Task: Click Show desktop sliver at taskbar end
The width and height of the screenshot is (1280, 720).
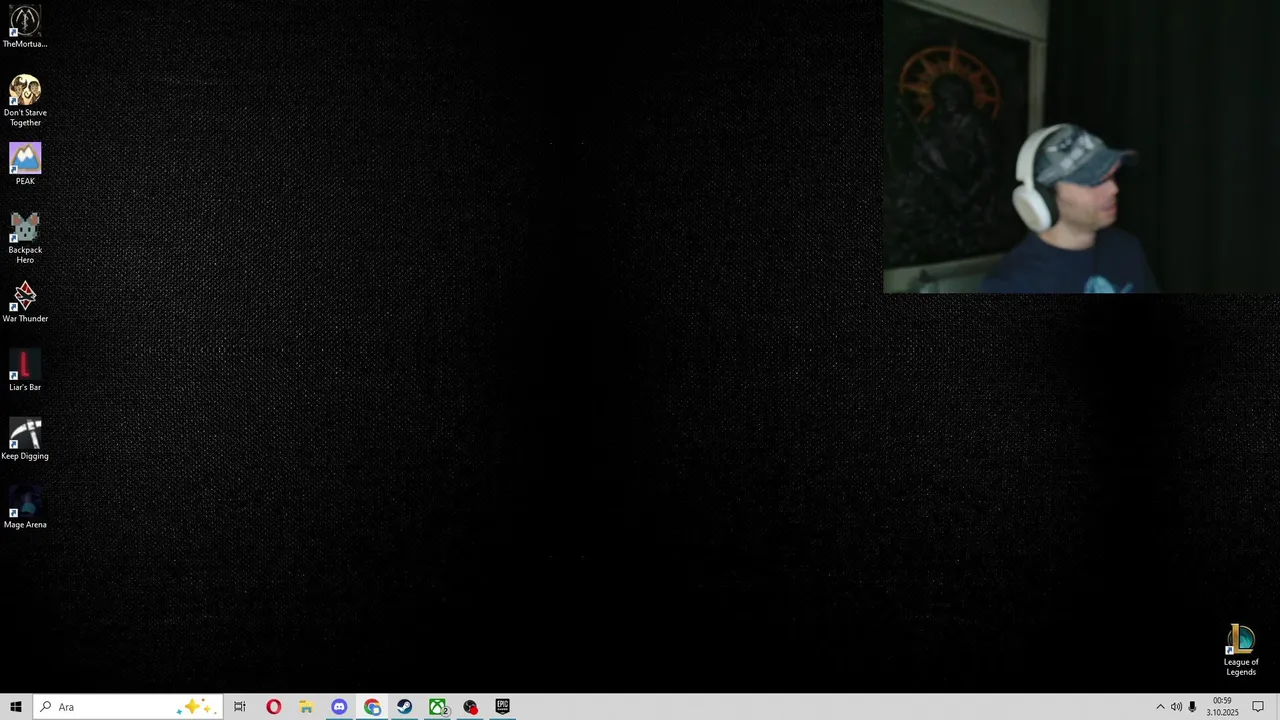Action: (x=1277, y=707)
